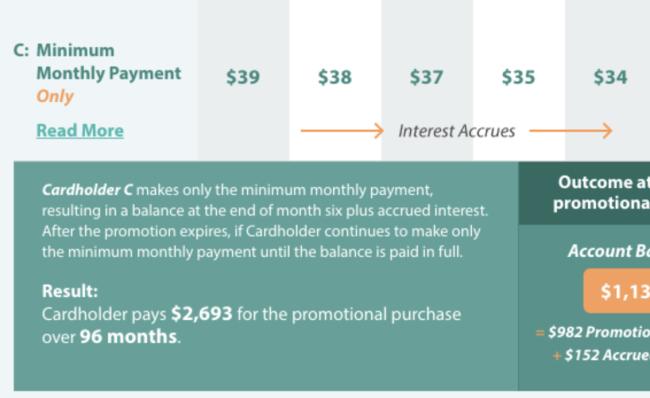Click the orange Only text
The height and width of the screenshot is (398, 650).
pyautogui.click(x=55, y=96)
